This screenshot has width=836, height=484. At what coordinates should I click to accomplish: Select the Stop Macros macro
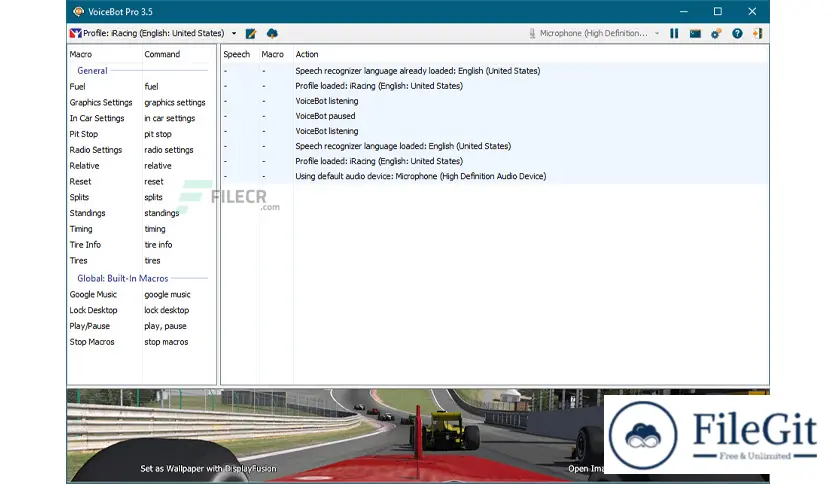click(92, 342)
